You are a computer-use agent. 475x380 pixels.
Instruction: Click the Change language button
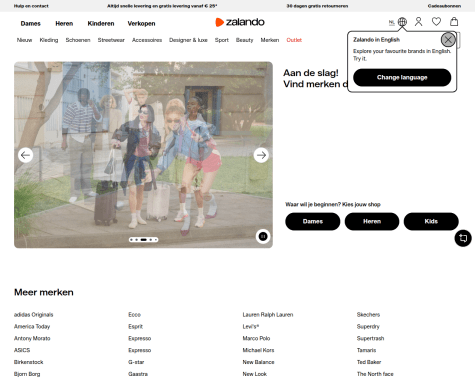click(x=402, y=77)
